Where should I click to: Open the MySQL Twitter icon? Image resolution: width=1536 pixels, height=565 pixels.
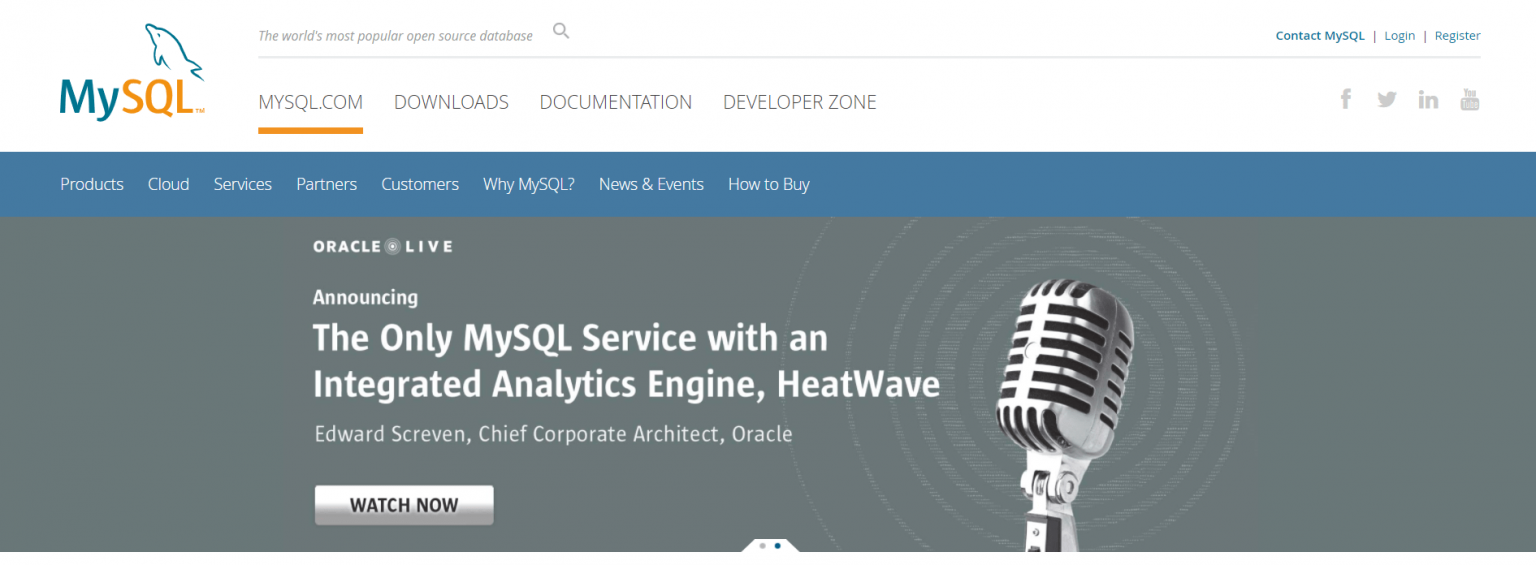click(1386, 99)
